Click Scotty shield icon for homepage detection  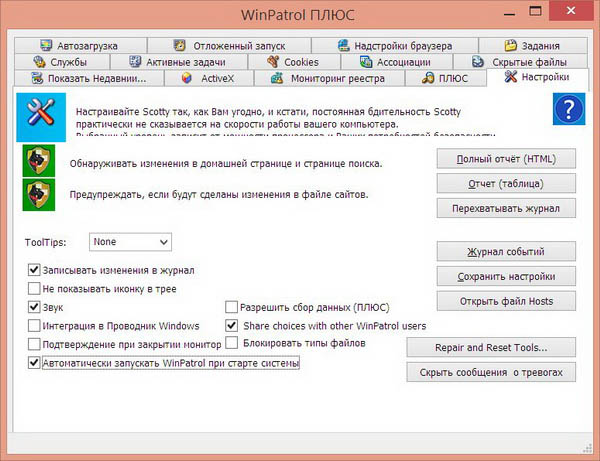[x=39, y=161]
